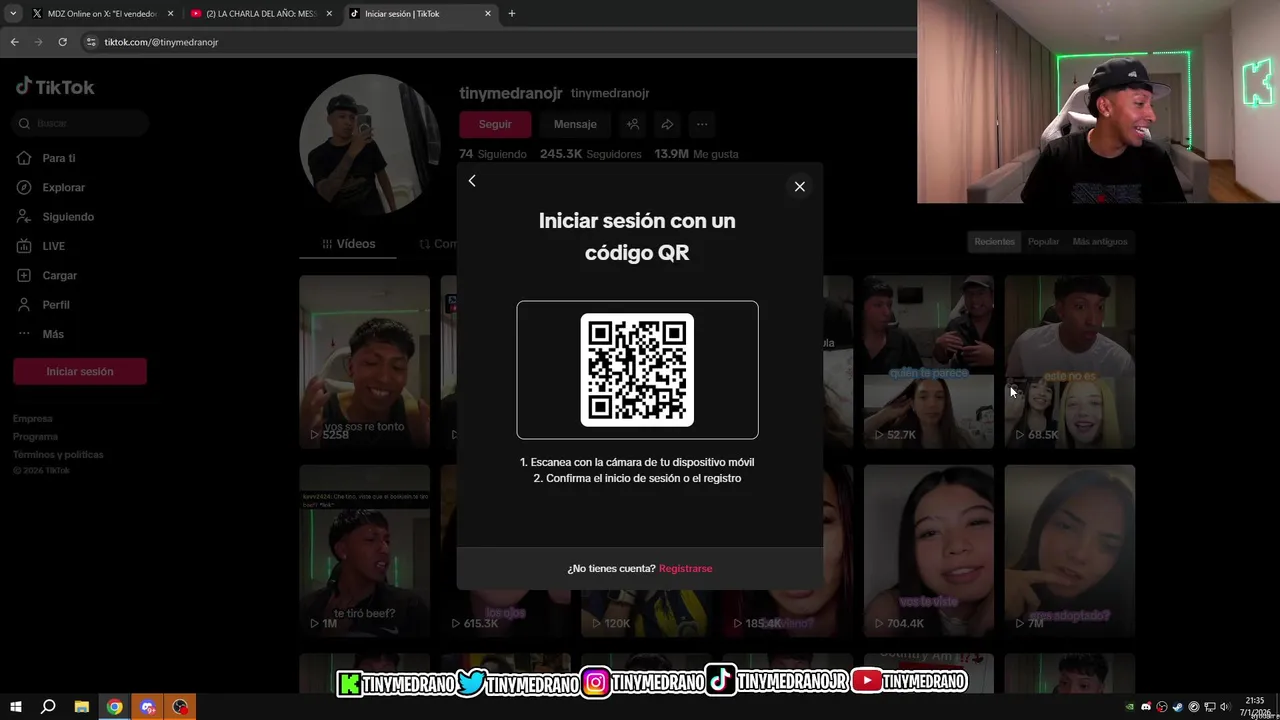This screenshot has width=1280, height=720.
Task: Click the volume speaker tray icon
Action: 1225,707
